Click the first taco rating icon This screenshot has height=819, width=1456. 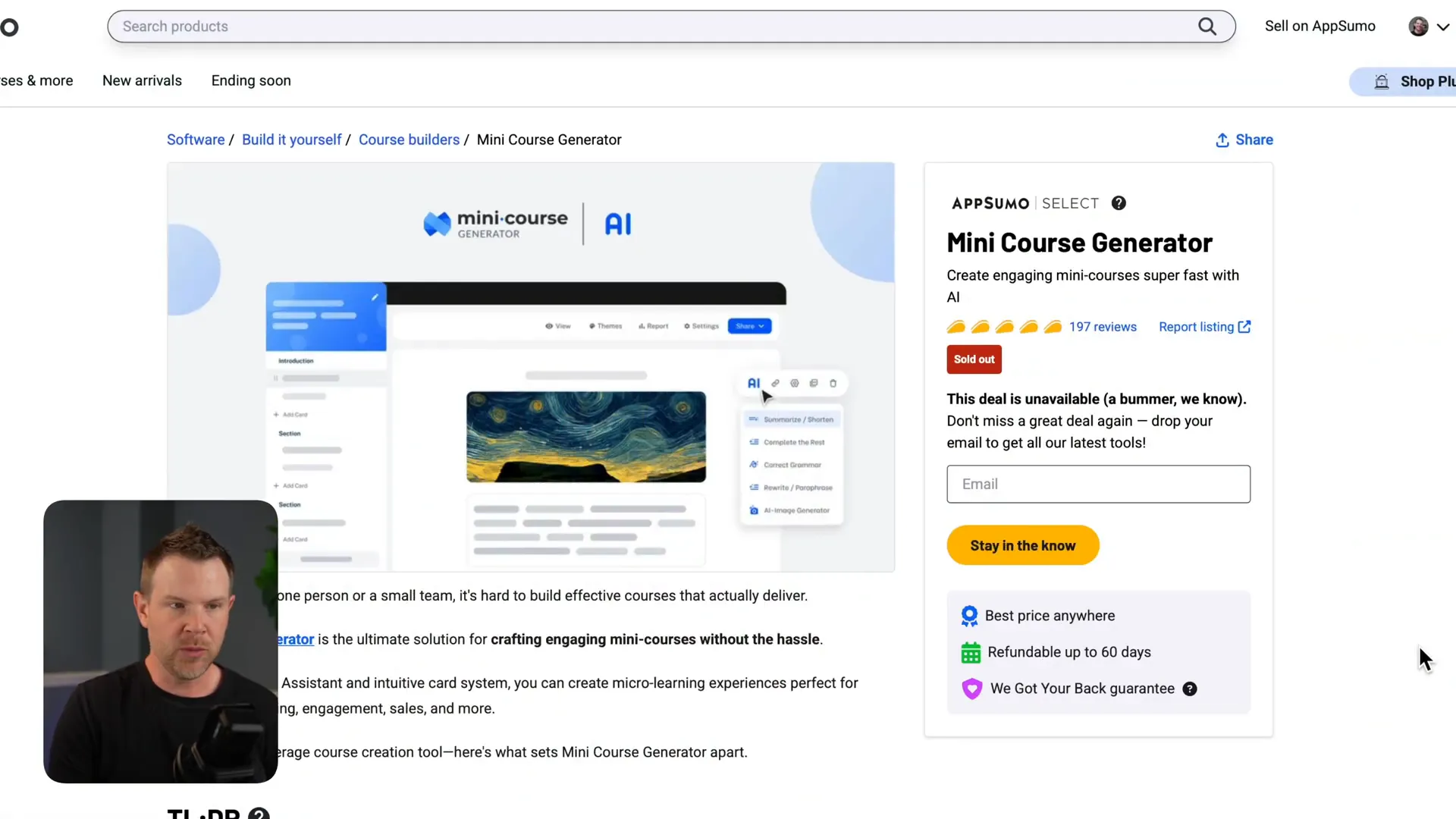pyautogui.click(x=956, y=327)
